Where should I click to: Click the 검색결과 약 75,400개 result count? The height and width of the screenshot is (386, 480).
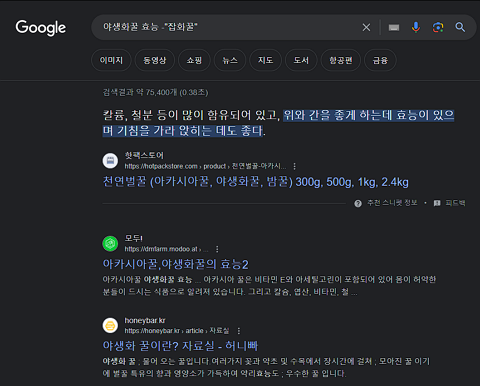click(x=155, y=92)
